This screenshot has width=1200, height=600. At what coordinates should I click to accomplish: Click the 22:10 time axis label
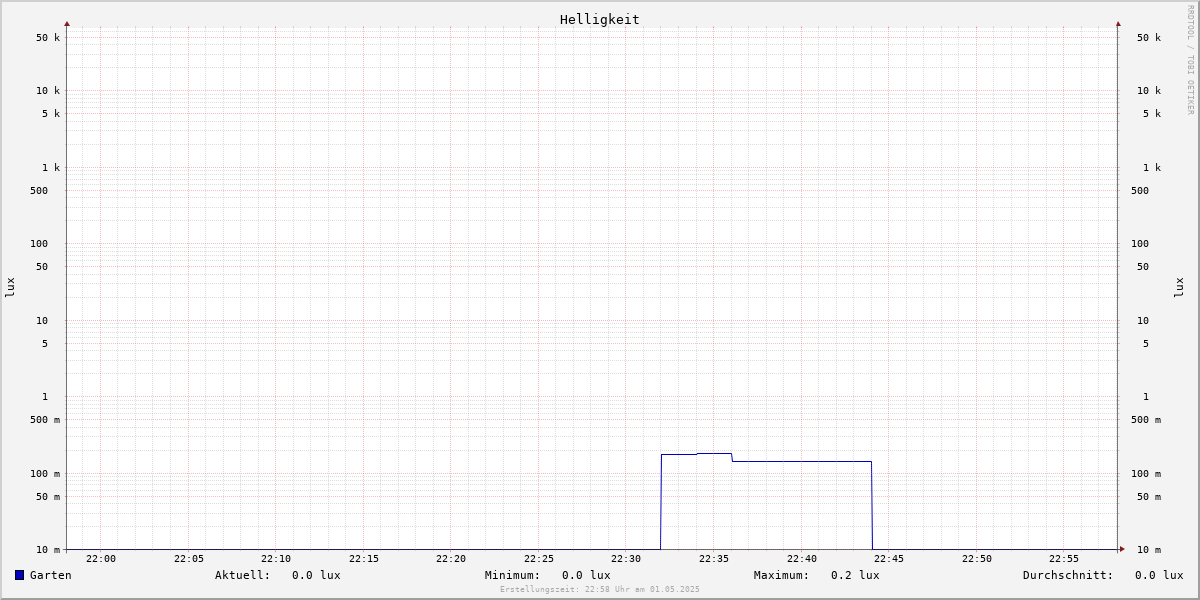(276, 559)
